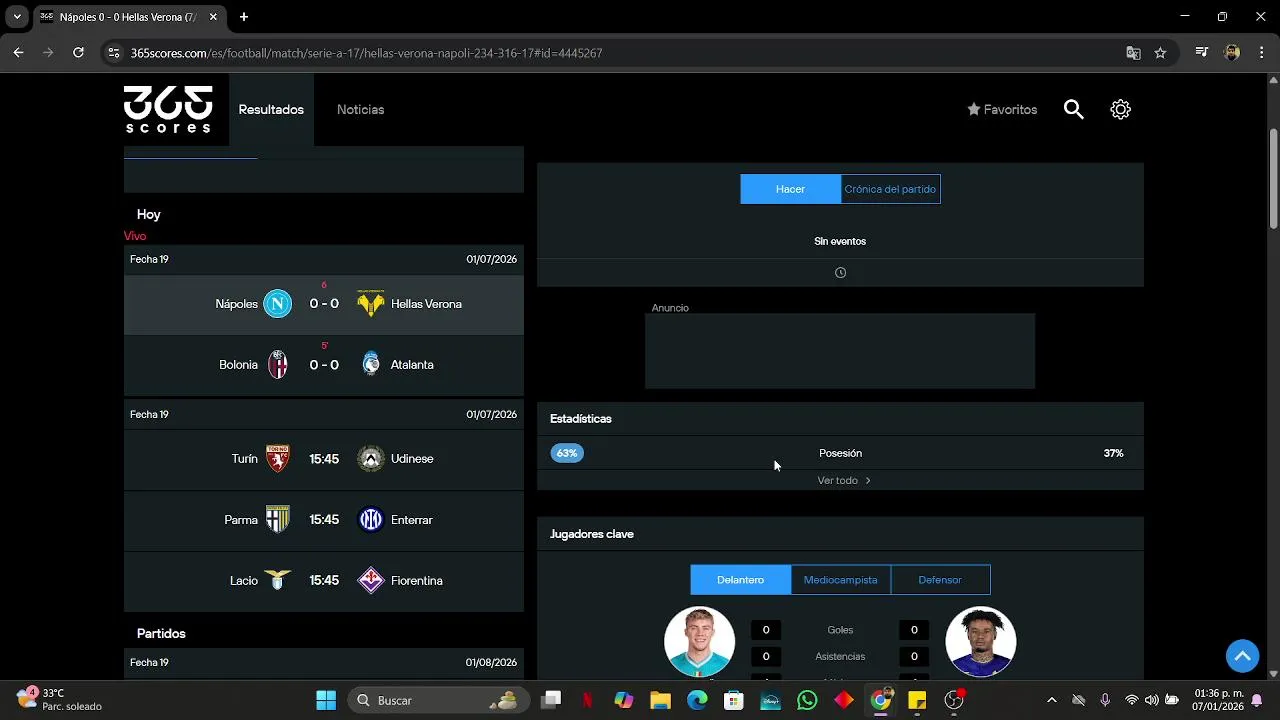Click the Lacio team crest

[x=277, y=580]
